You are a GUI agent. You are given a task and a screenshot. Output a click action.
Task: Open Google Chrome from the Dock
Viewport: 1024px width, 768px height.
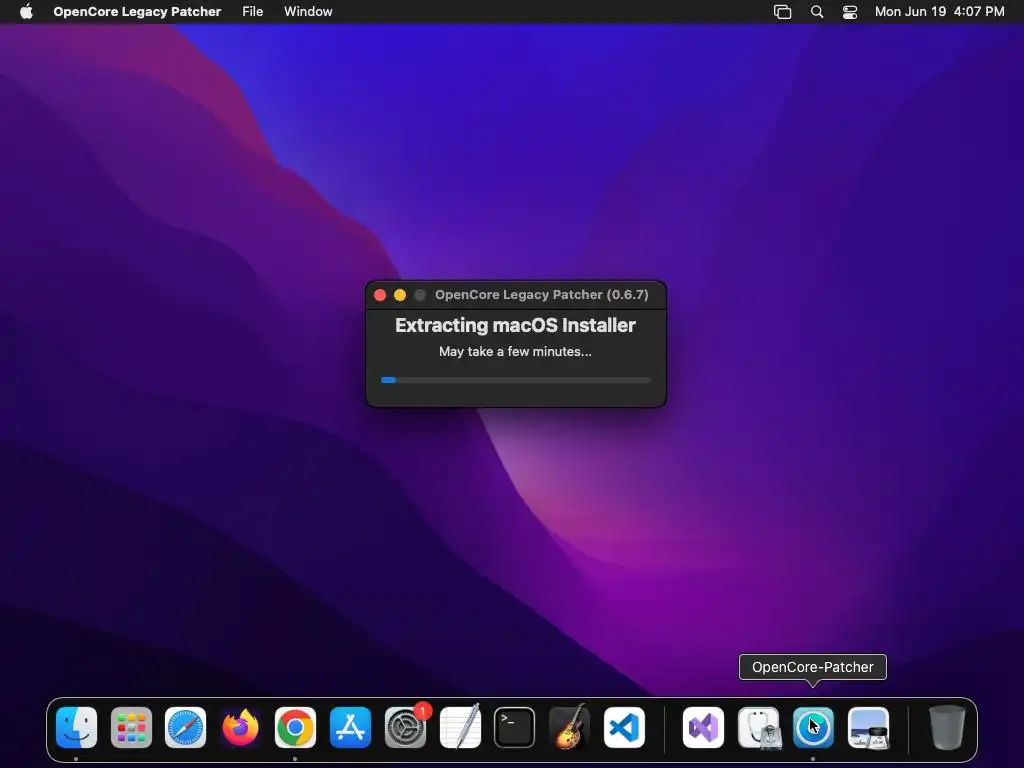click(x=295, y=727)
